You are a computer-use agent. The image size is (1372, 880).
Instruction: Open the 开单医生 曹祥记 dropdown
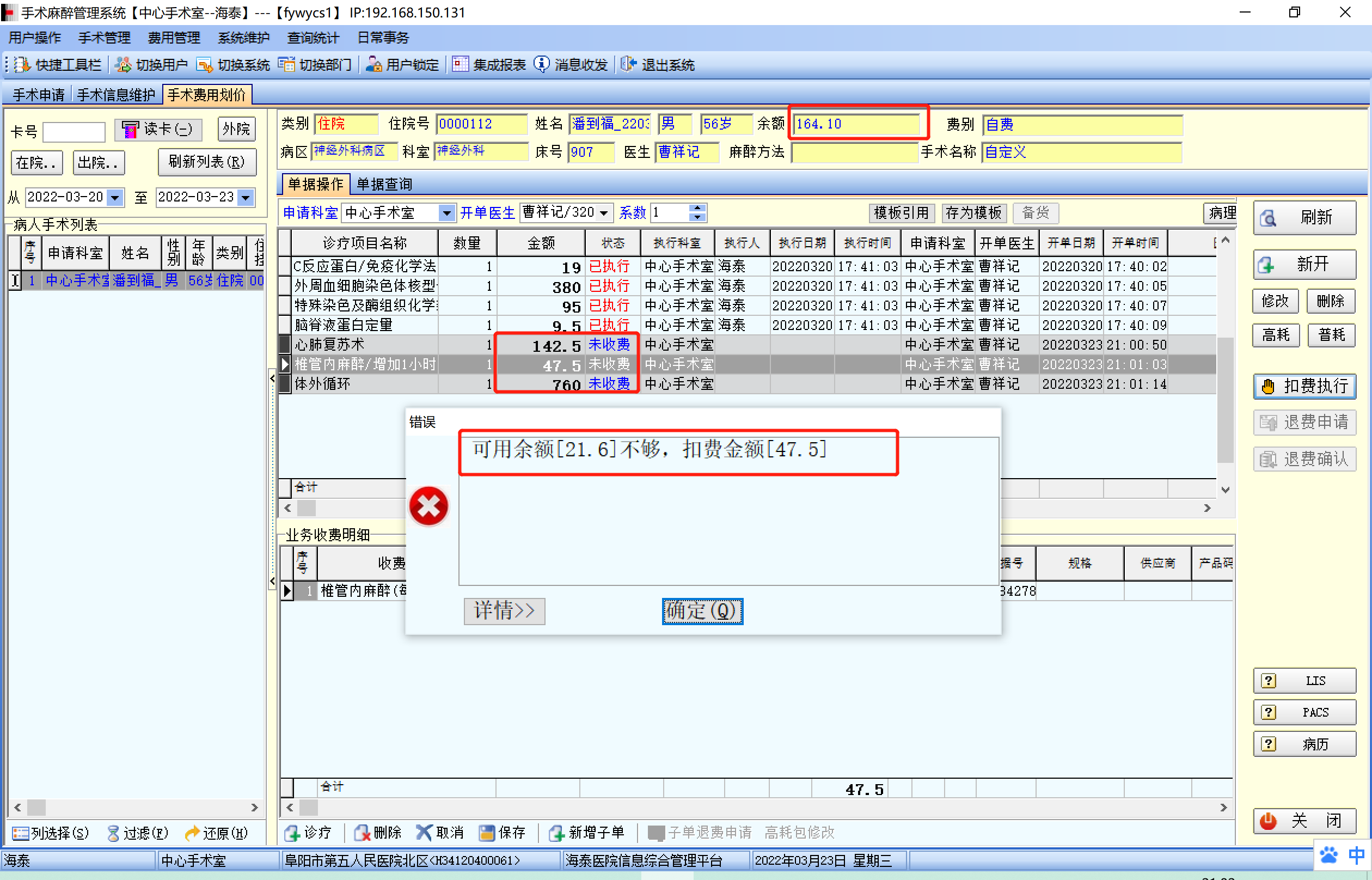click(x=604, y=213)
